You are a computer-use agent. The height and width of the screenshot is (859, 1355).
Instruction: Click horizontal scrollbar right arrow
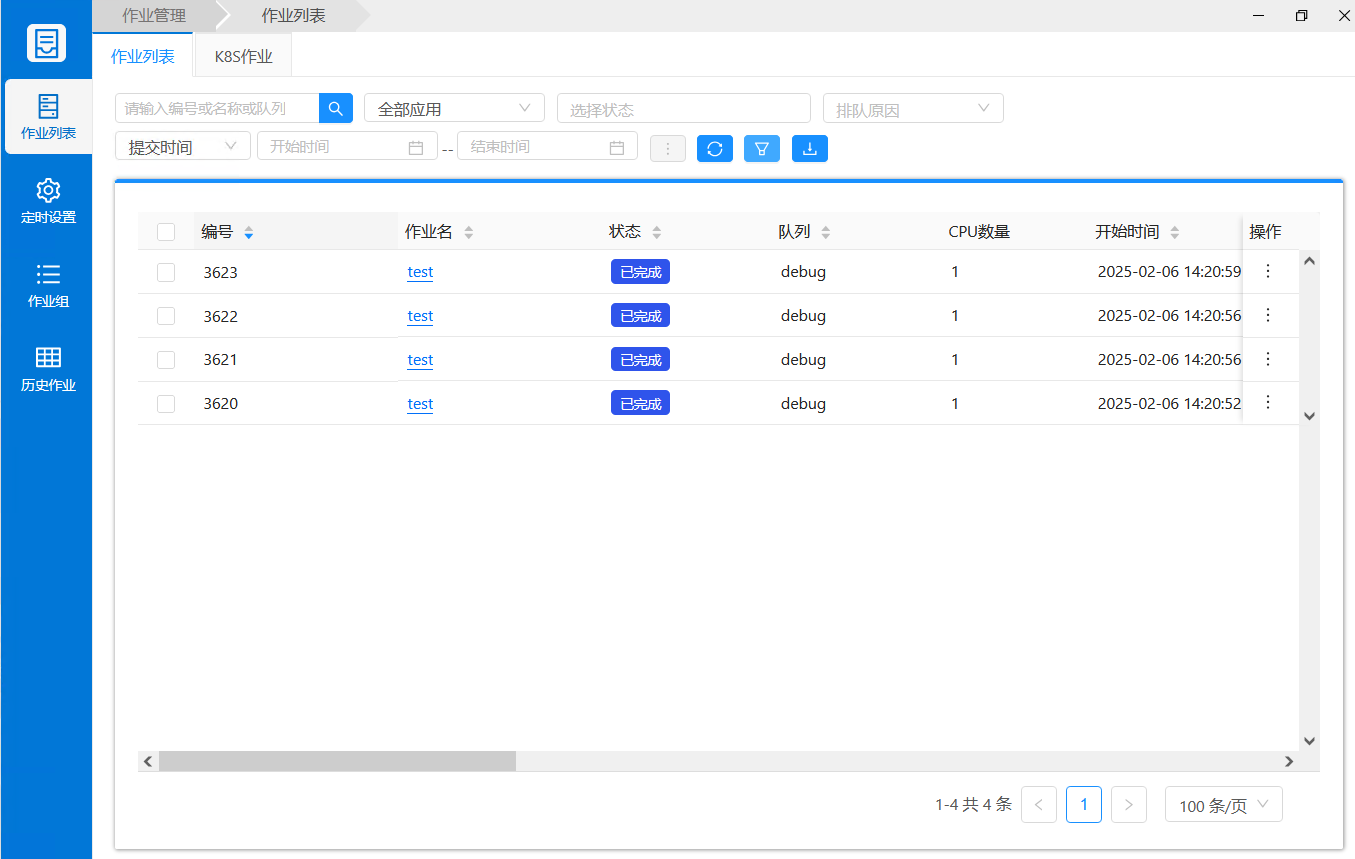(1289, 761)
